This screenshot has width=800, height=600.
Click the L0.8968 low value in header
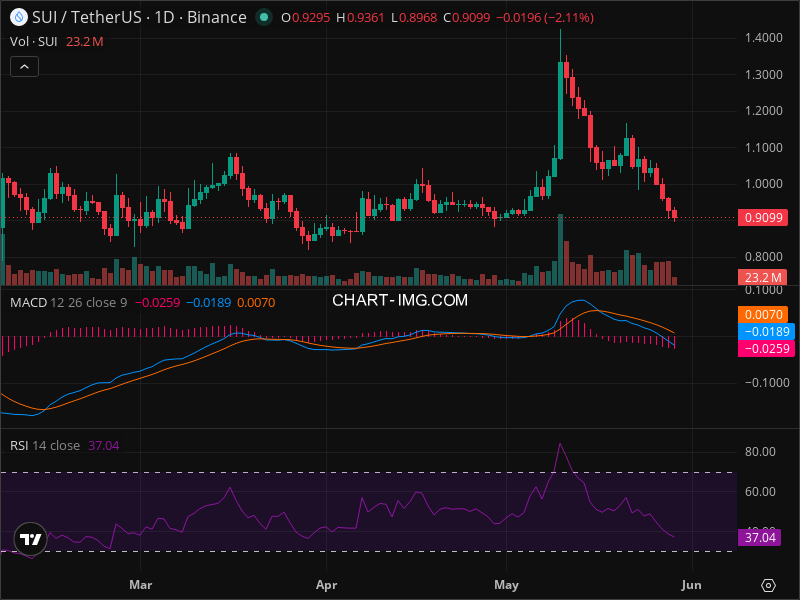[414, 17]
